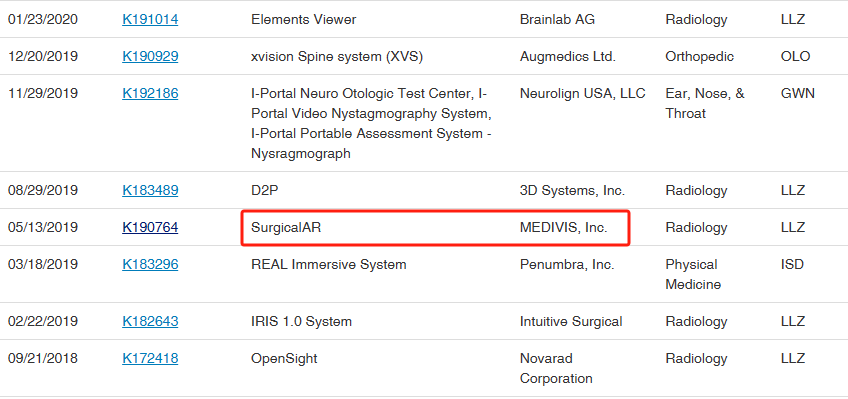Click the IRIS 1.0 System entry
This screenshot has width=848, height=399.
tap(301, 322)
